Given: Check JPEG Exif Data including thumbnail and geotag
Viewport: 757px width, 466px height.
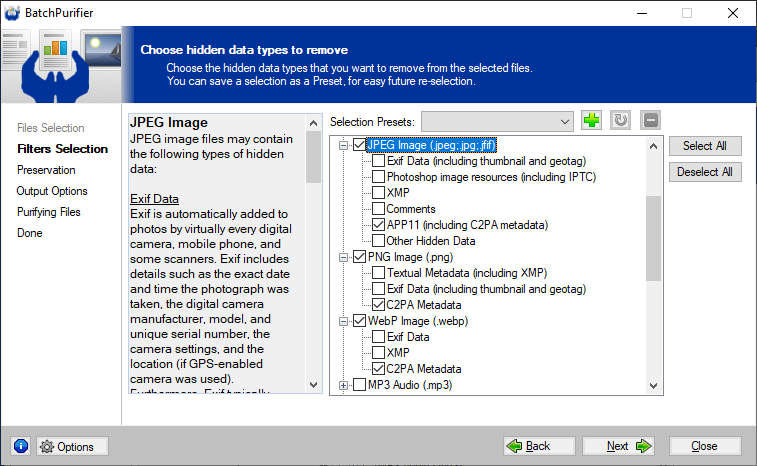Looking at the screenshot, I should tap(378, 161).
